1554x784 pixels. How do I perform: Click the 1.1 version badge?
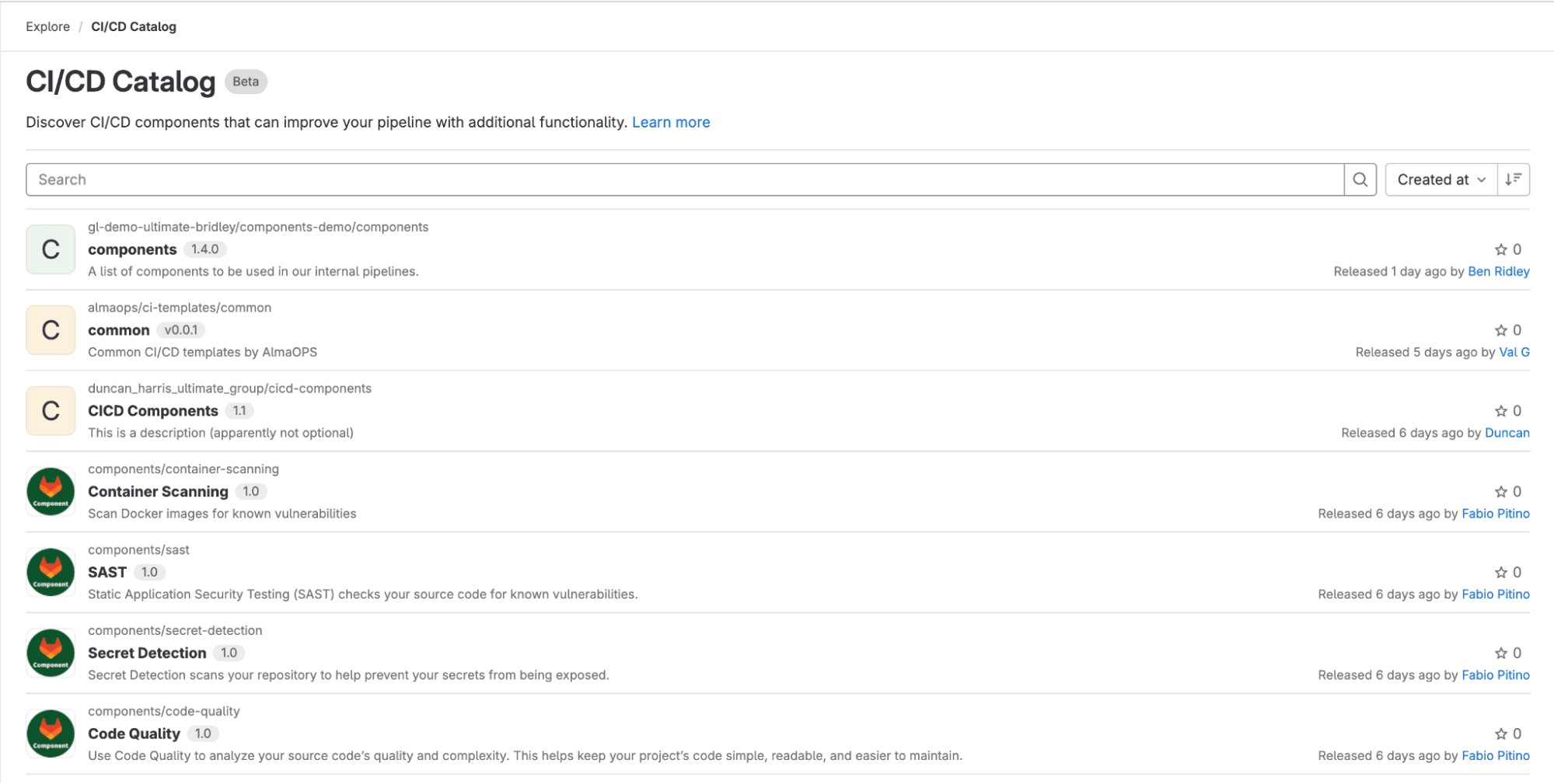pyautogui.click(x=239, y=411)
